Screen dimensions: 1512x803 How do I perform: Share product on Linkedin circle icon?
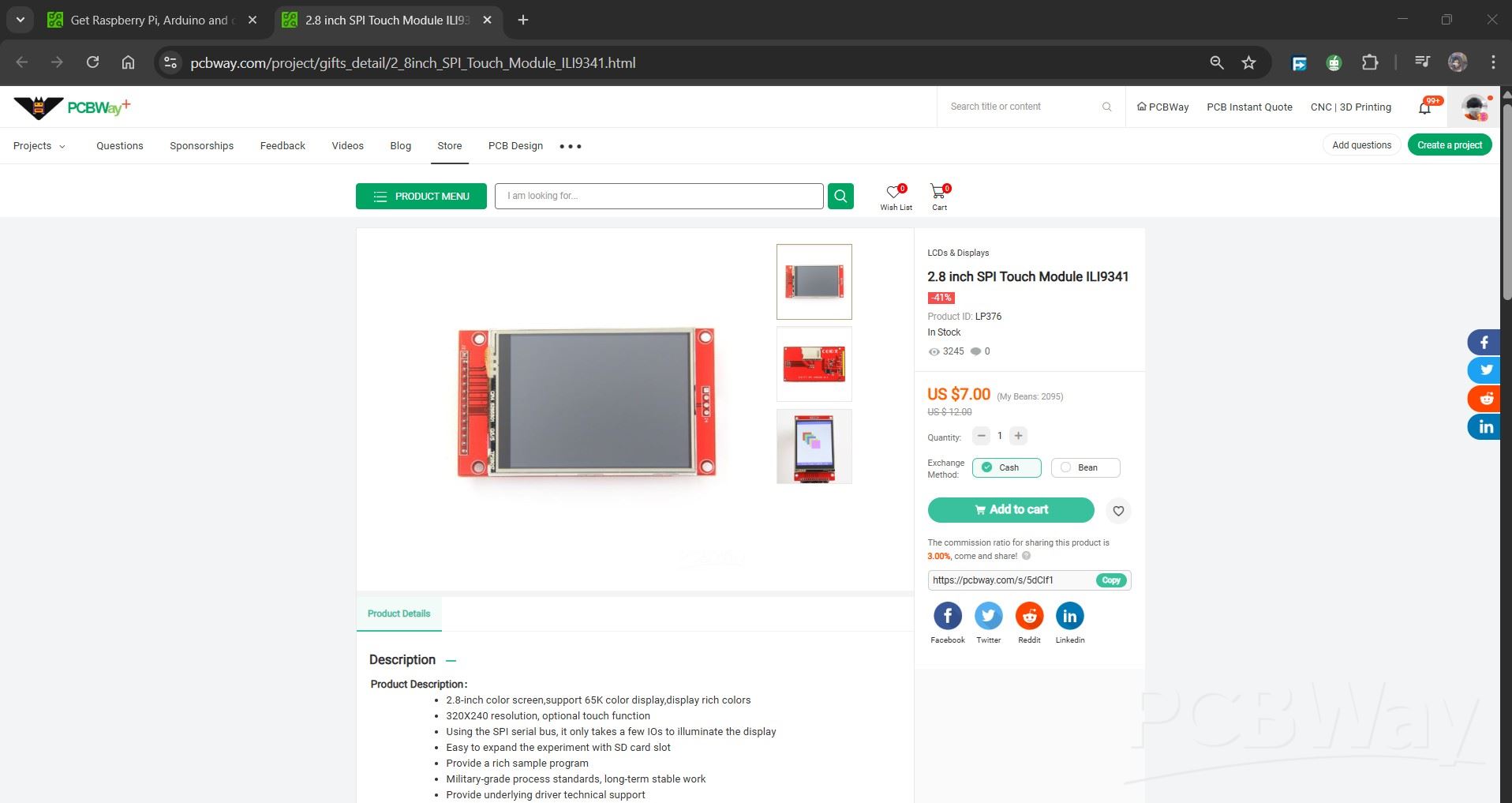1069,616
